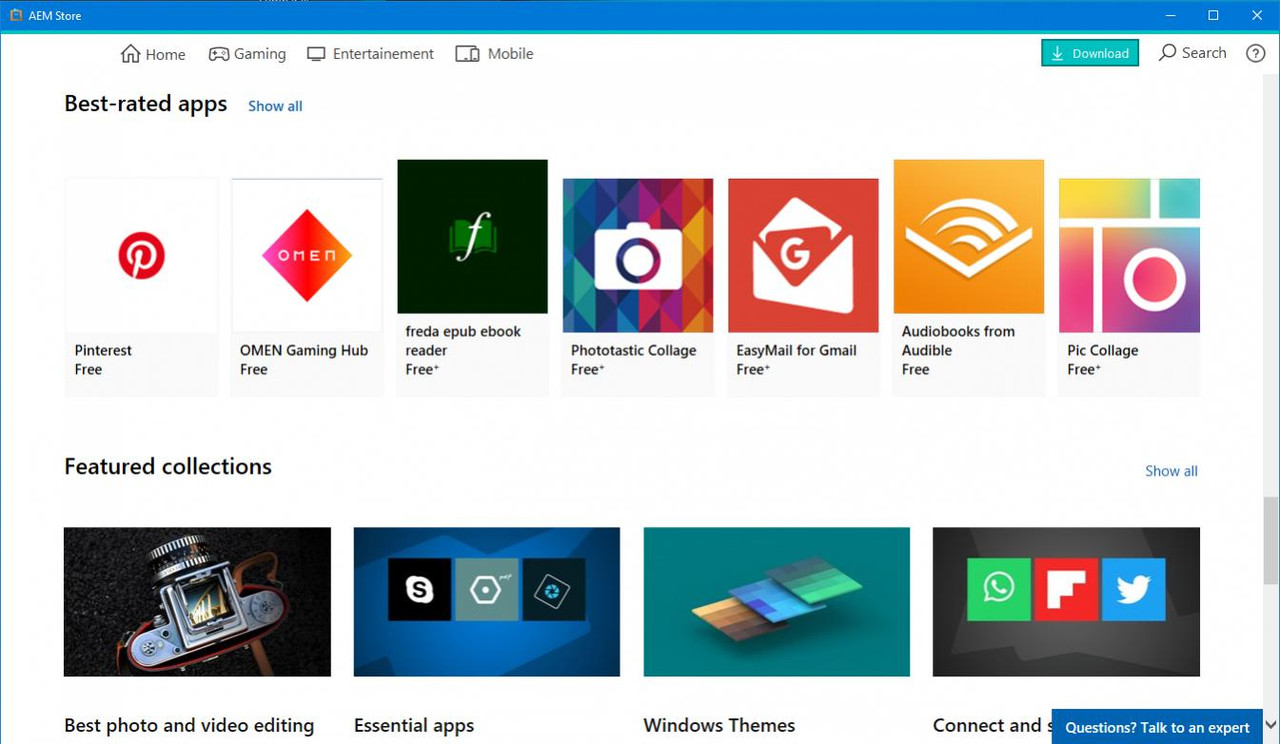This screenshot has height=744, width=1280.
Task: Open Search
Action: coord(1193,53)
